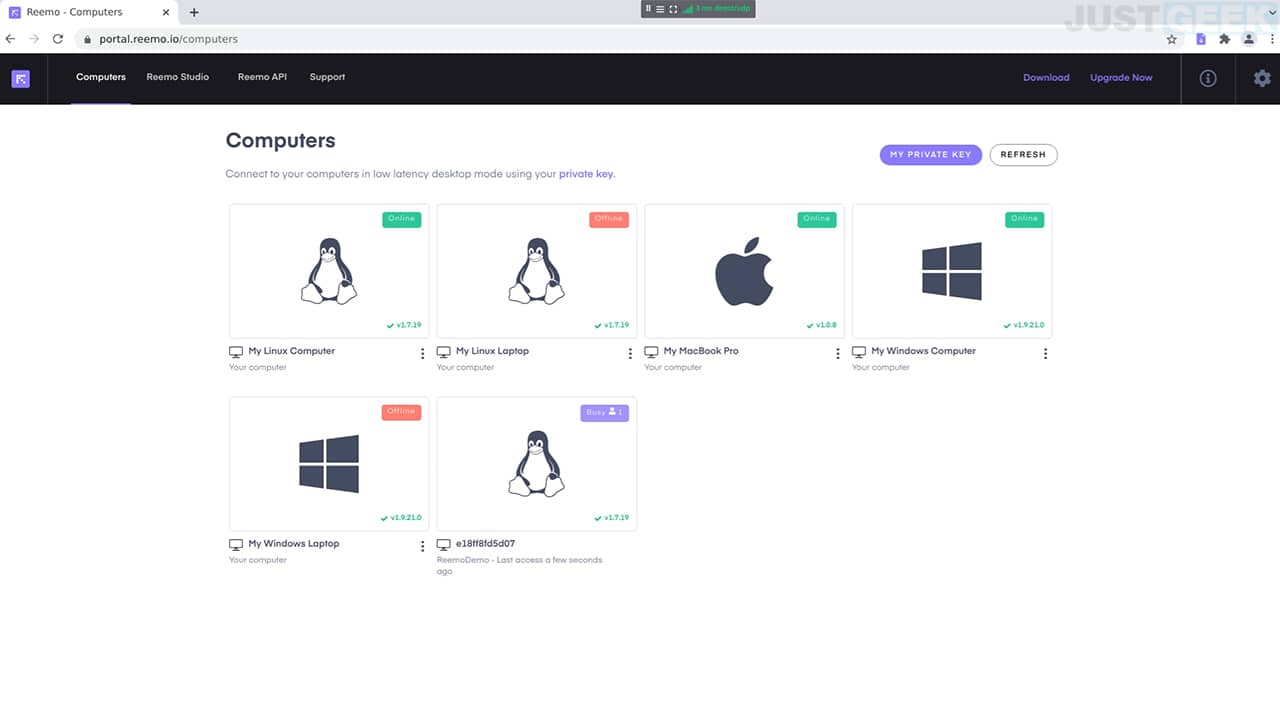This screenshot has width=1280, height=720.
Task: Click the REFRESH button
Action: coord(1023,155)
